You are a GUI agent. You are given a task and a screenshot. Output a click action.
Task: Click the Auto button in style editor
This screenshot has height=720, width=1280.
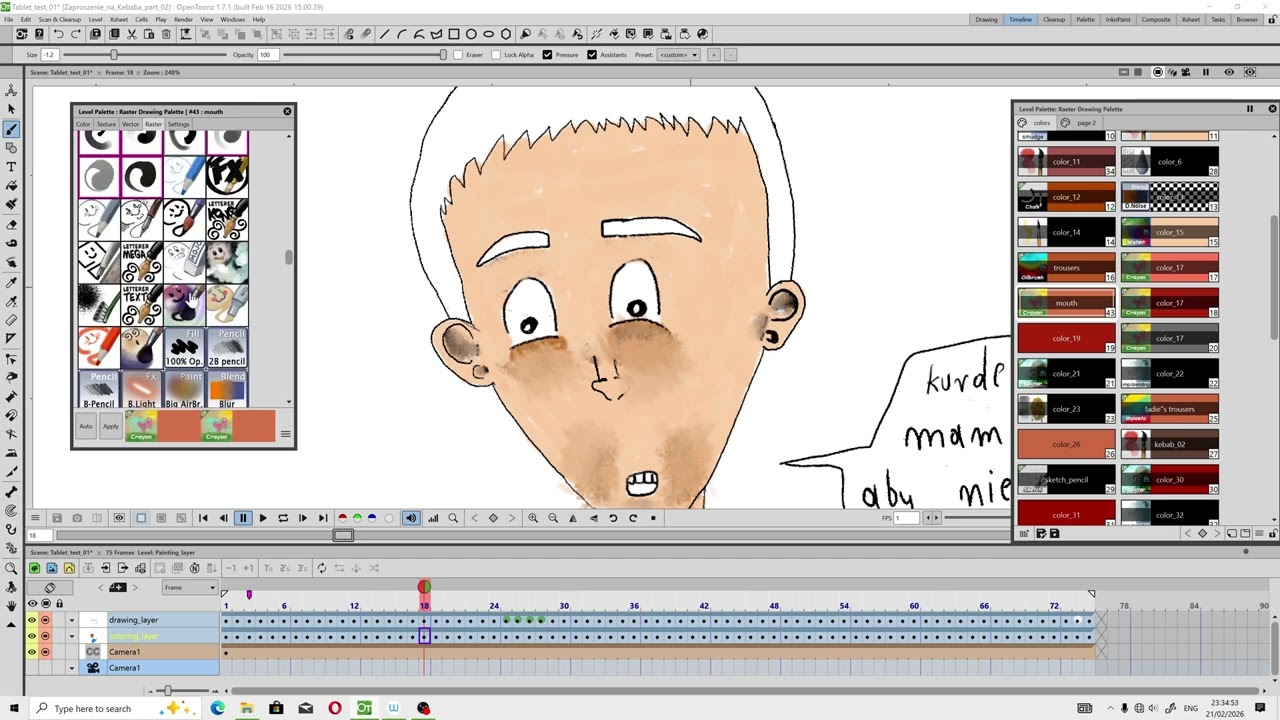pyautogui.click(x=86, y=426)
